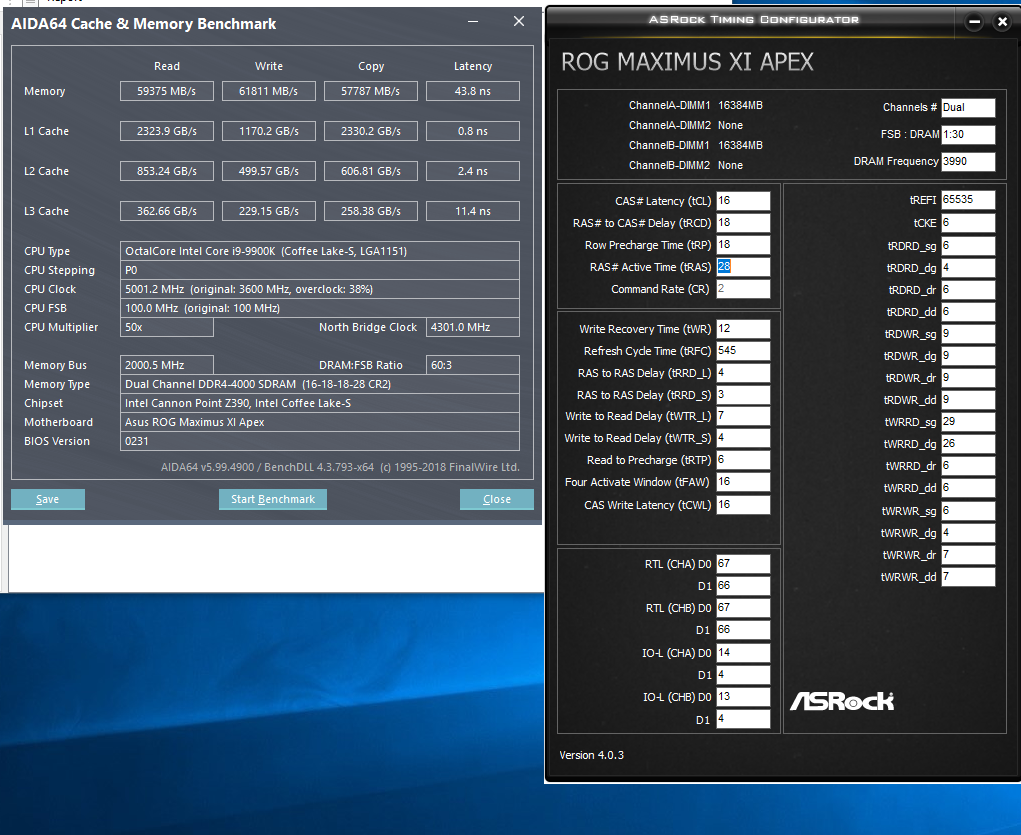Select Write Recovery Time (tWR) field
Screen dimensions: 1021x835
[743, 329]
